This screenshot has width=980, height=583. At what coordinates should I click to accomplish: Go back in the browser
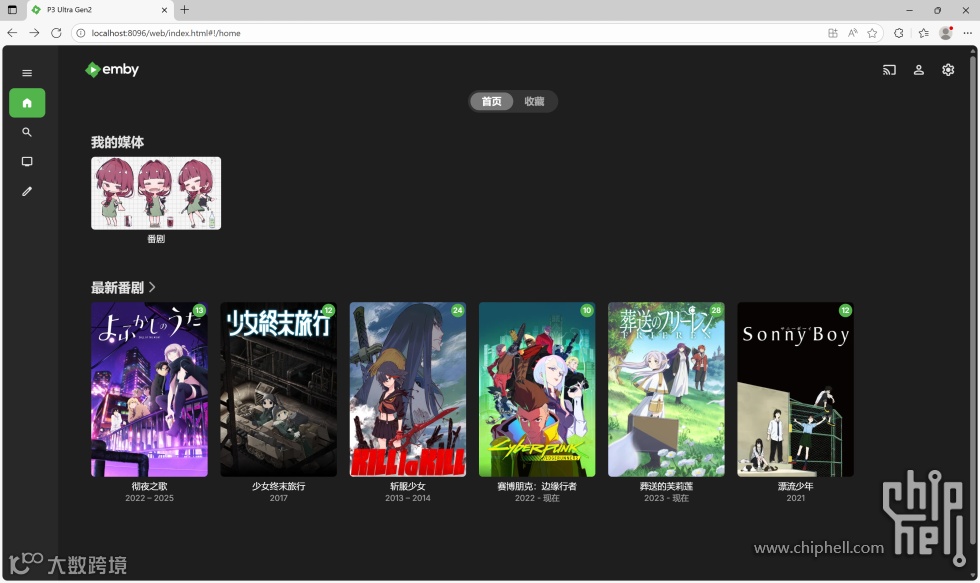point(12,33)
